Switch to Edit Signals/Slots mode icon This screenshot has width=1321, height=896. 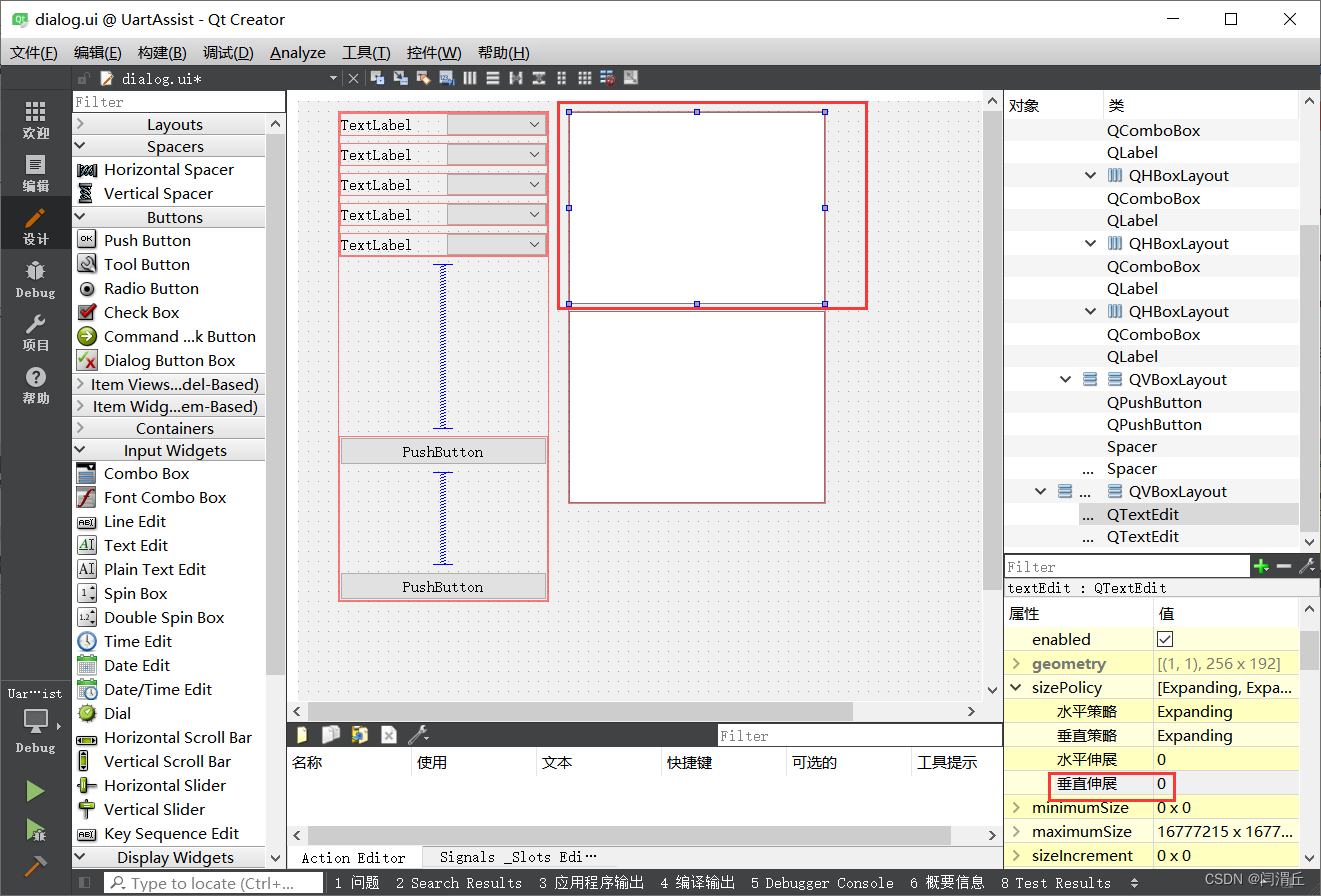click(x=400, y=78)
